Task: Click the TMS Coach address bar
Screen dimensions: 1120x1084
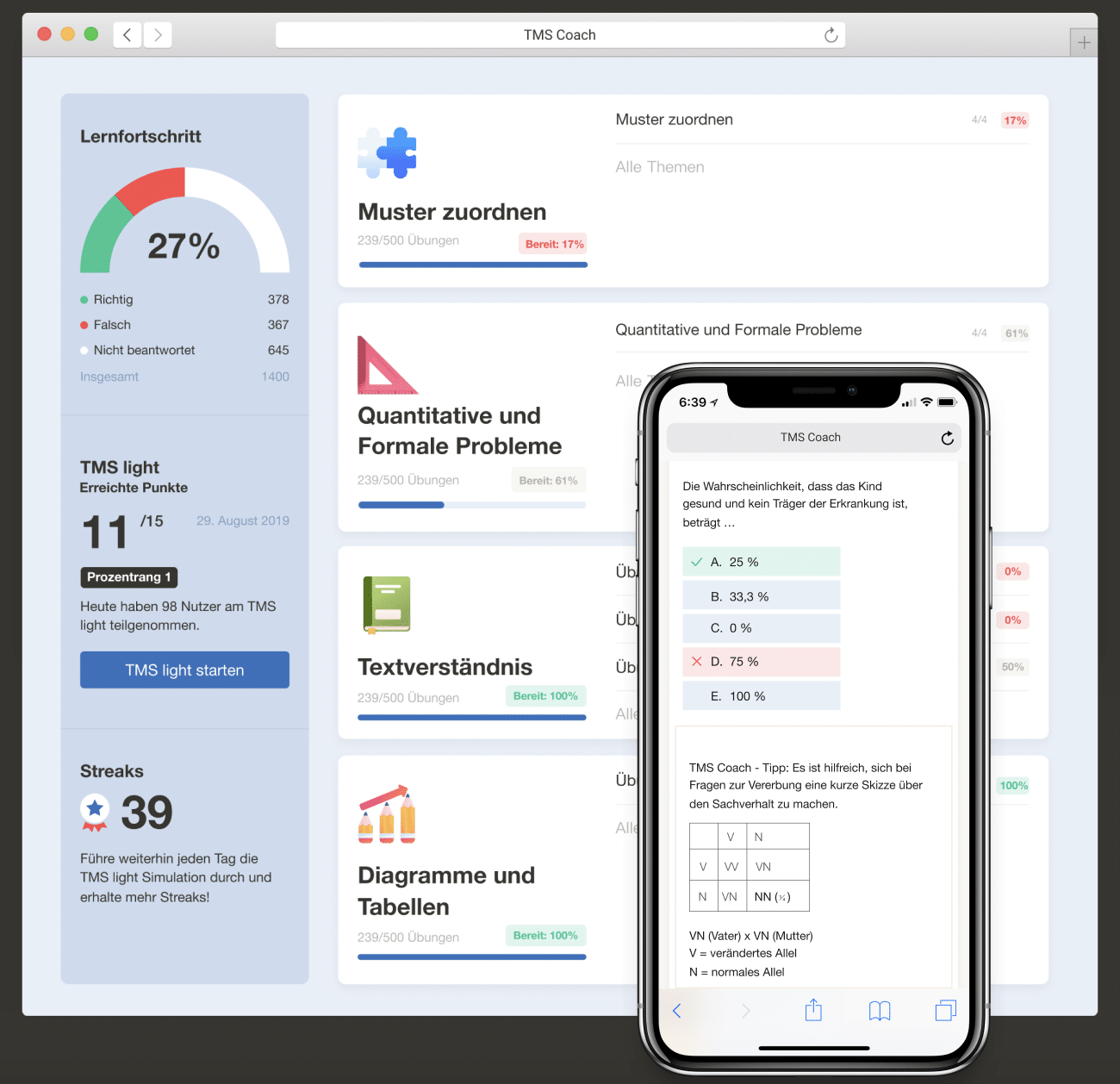Action: (560, 34)
